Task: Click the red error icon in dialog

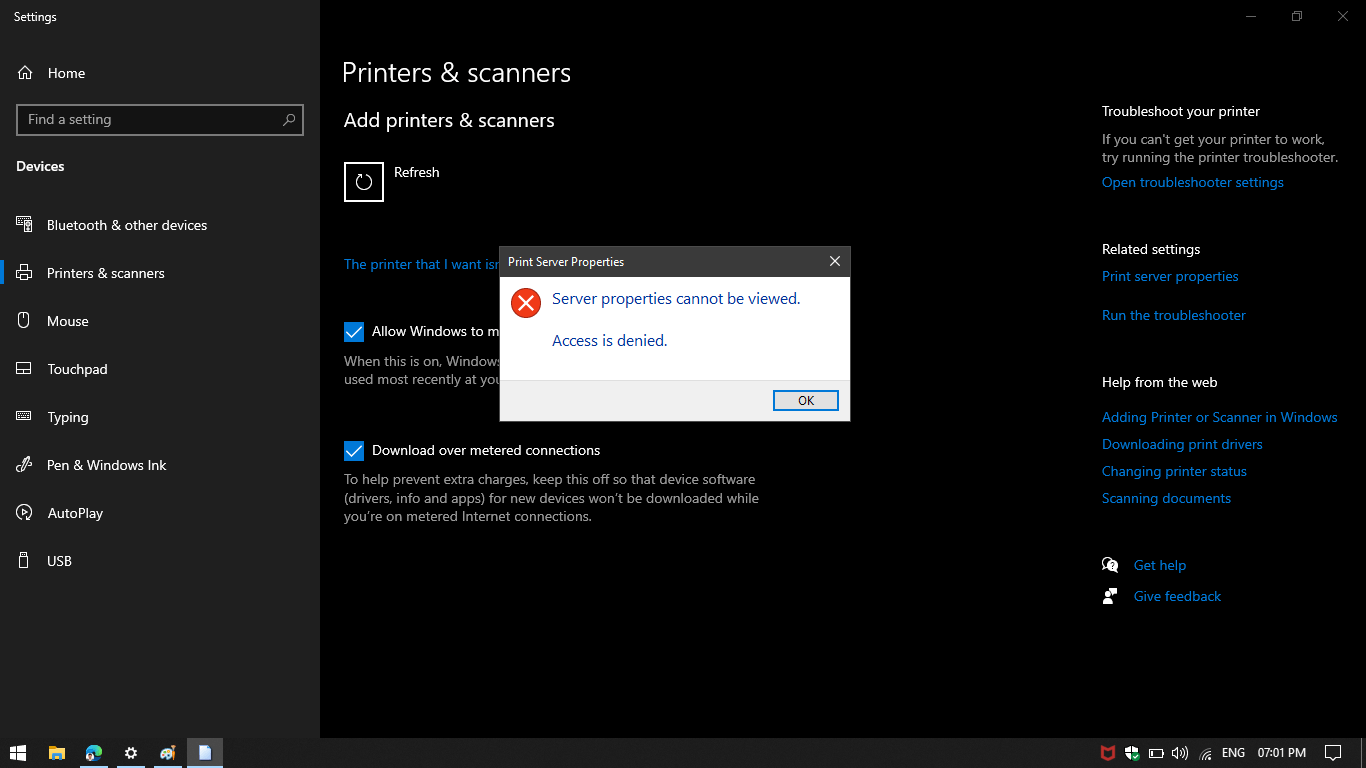Action: (x=525, y=303)
